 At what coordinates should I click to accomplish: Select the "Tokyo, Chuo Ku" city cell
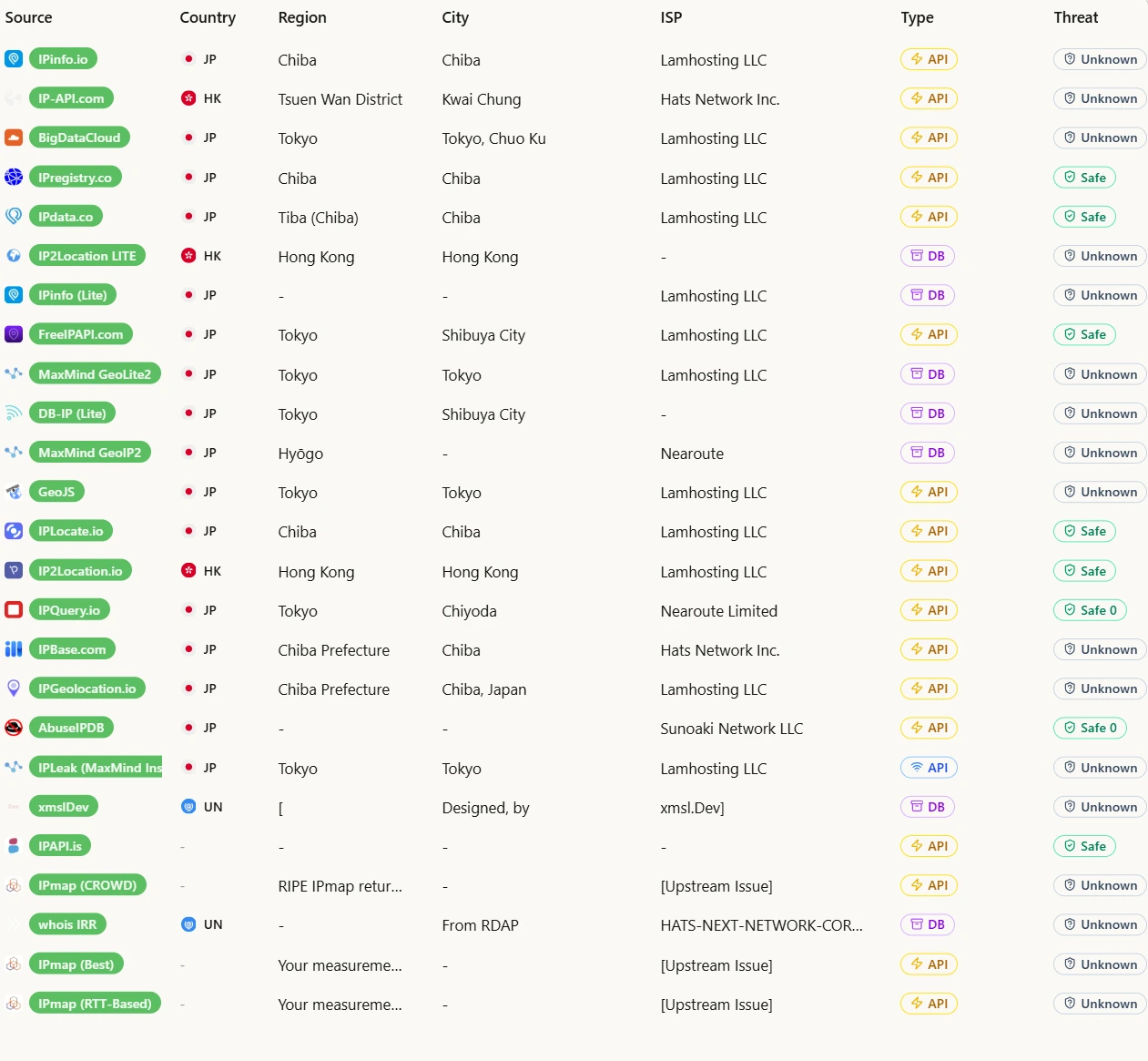493,138
